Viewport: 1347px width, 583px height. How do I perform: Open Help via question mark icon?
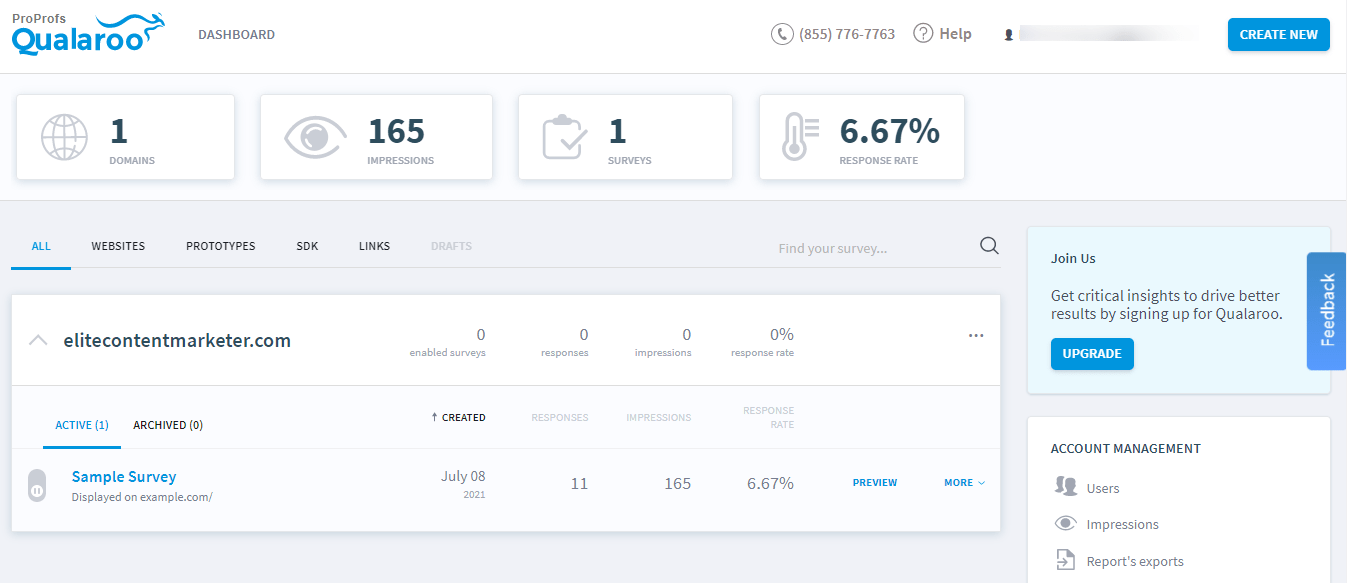click(x=924, y=34)
